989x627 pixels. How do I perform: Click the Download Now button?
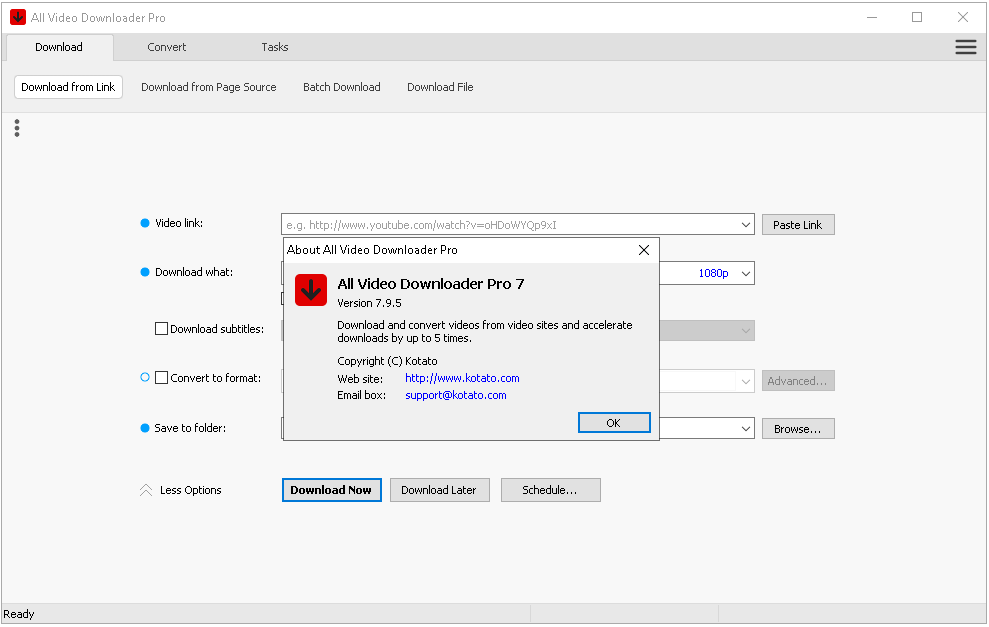(x=331, y=490)
